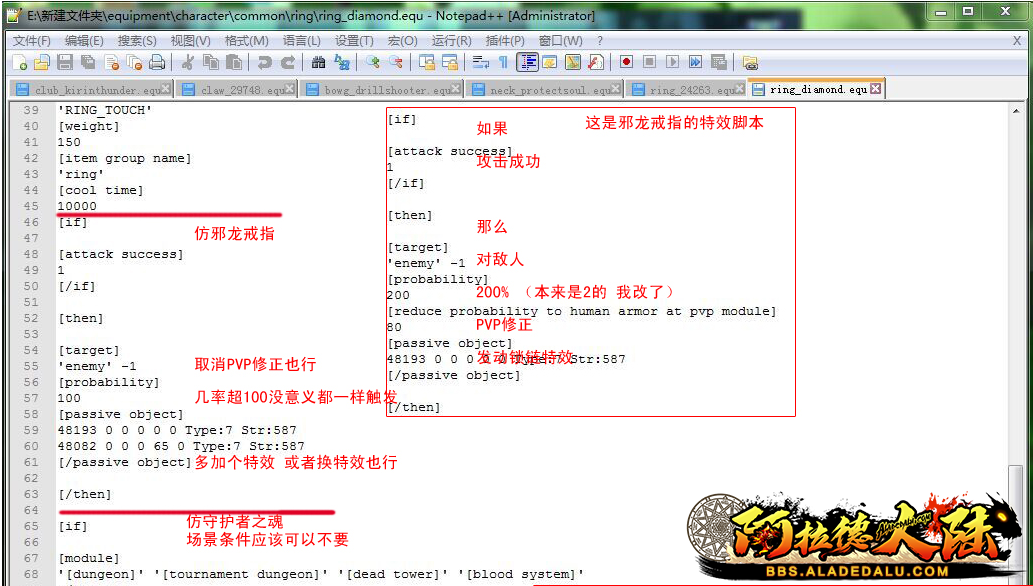Image resolution: width=1033 pixels, height=586 pixels.
Task: Close the claw_29748.equ tab
Action: (x=291, y=89)
